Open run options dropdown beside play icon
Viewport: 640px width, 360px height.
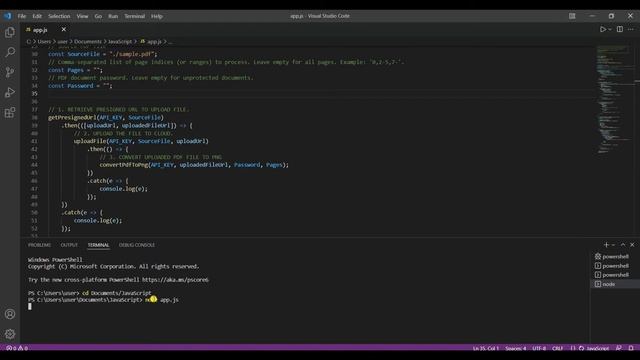pos(610,29)
